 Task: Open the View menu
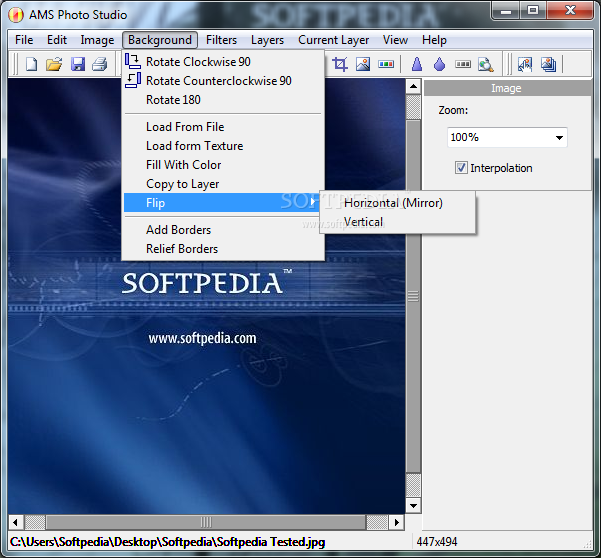point(395,40)
